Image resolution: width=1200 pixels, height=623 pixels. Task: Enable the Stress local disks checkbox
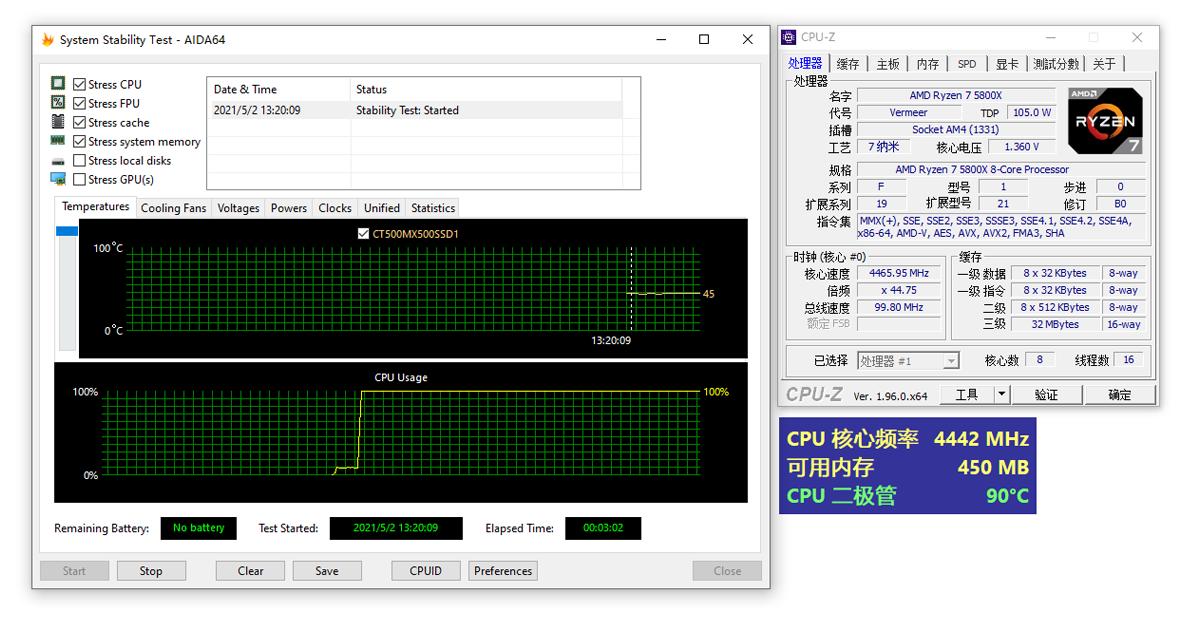pos(78,160)
